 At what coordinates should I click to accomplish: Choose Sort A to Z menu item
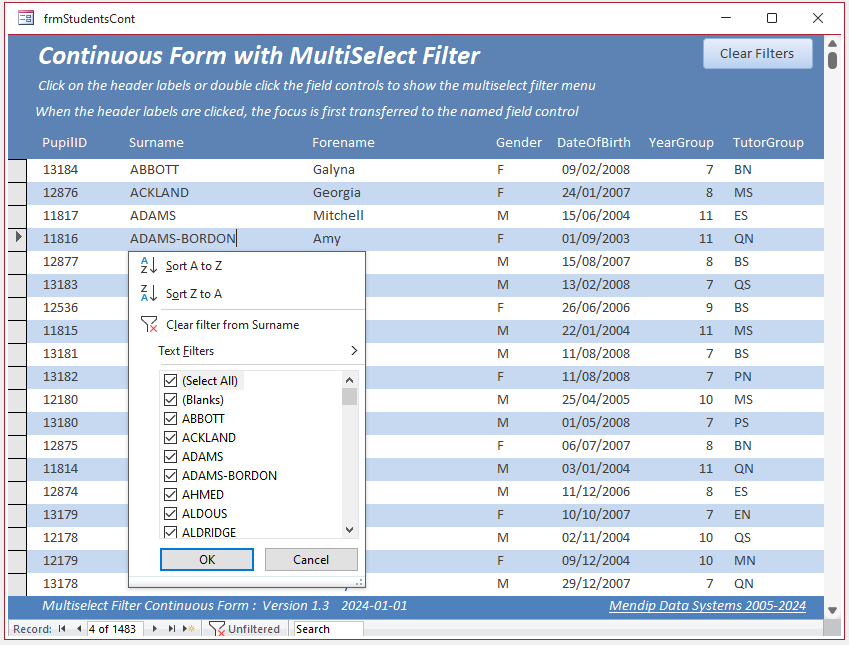pos(246,266)
